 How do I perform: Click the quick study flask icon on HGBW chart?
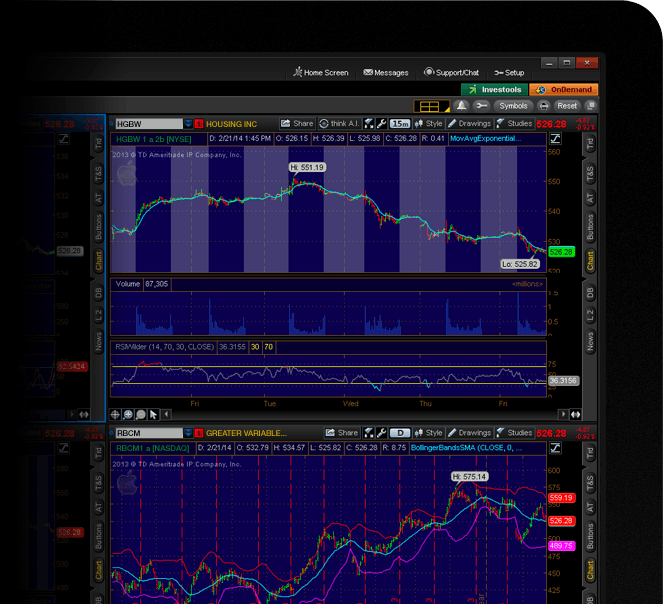pos(369,124)
